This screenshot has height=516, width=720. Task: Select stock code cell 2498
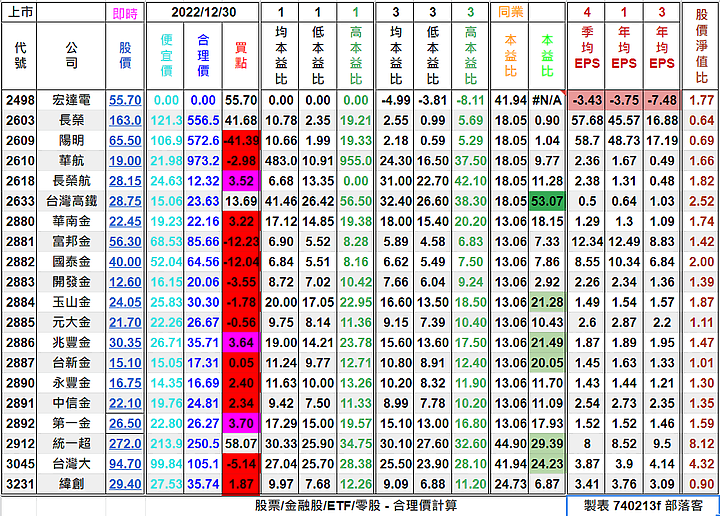(x=20, y=100)
